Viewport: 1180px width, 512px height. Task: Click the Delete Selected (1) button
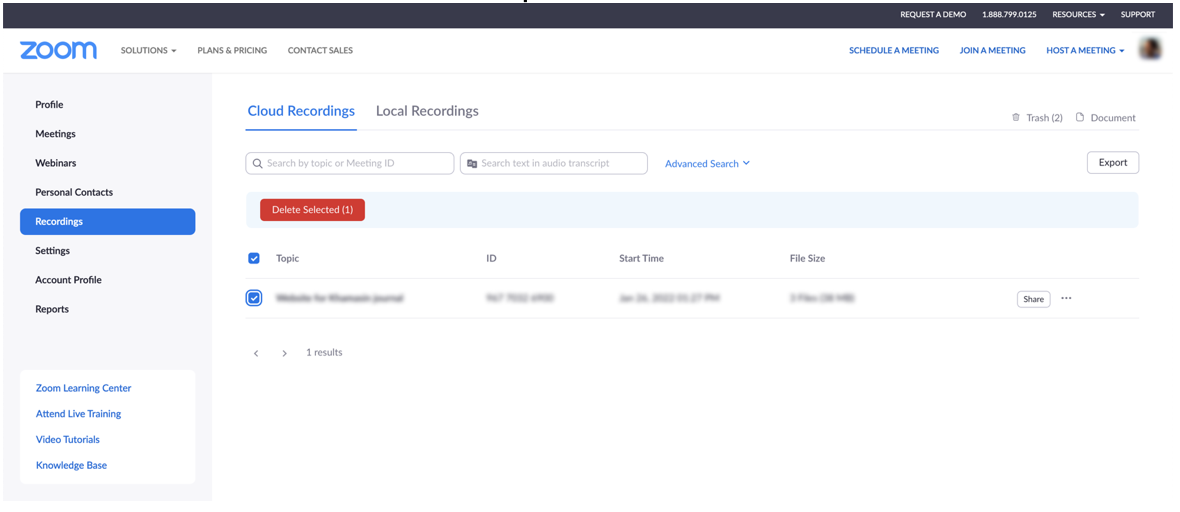coord(312,210)
